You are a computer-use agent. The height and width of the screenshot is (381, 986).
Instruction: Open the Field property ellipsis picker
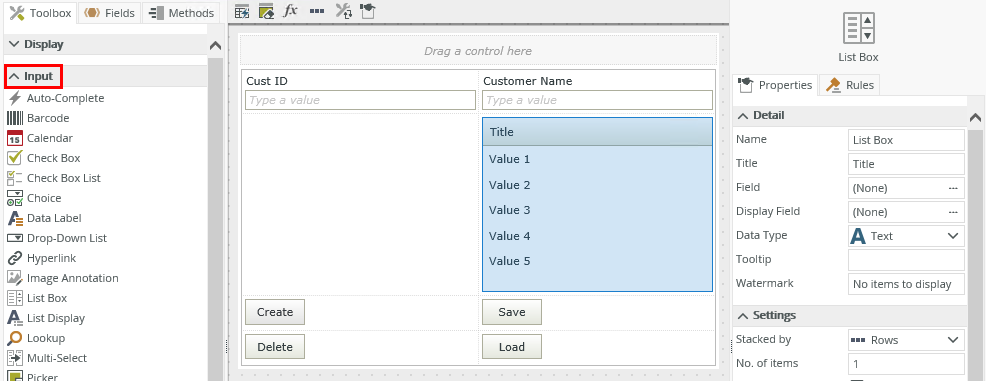[x=953, y=188]
